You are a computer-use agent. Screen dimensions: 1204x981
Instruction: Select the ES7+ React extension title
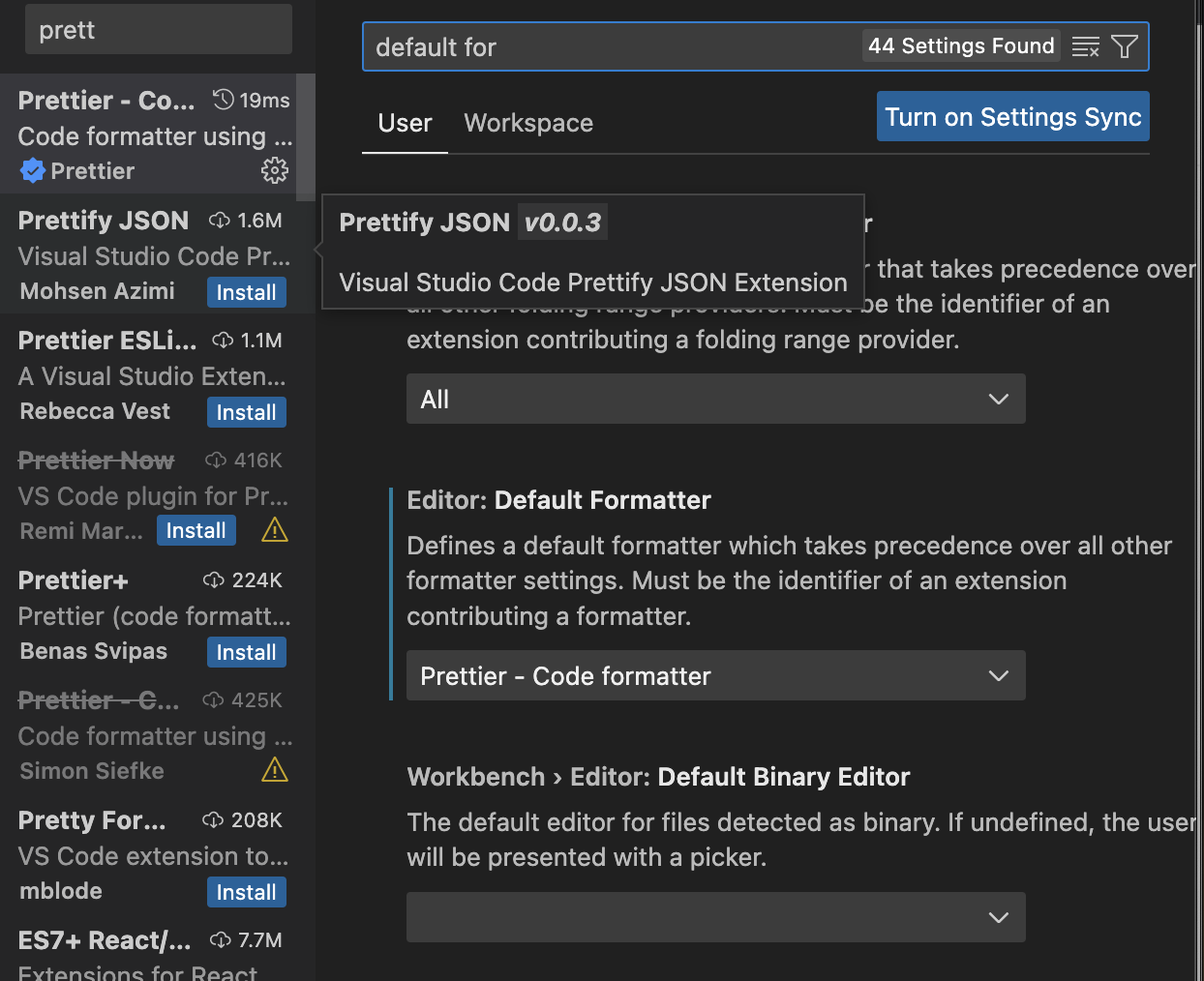point(105,940)
